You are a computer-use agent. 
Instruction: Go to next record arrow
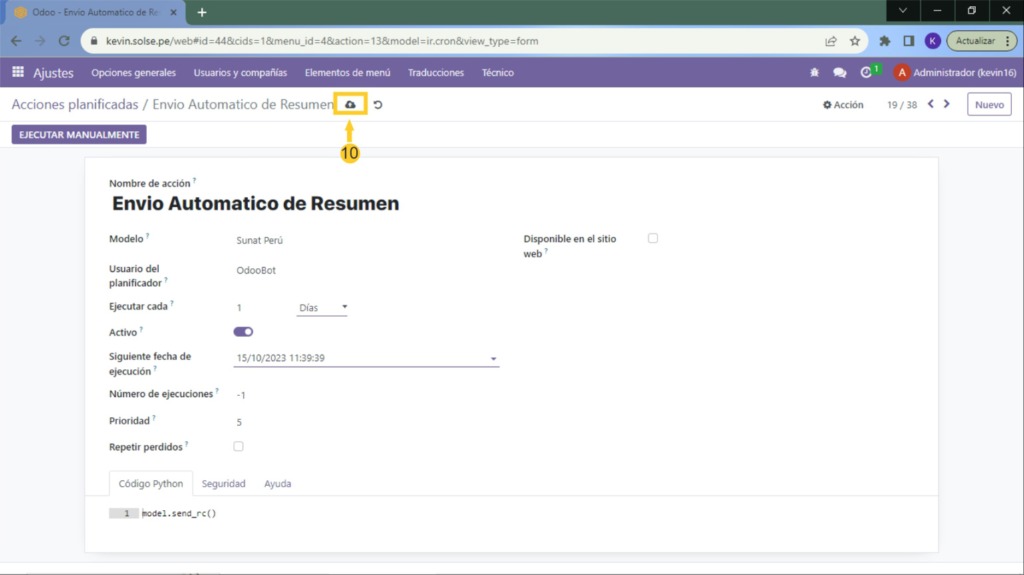click(x=947, y=104)
